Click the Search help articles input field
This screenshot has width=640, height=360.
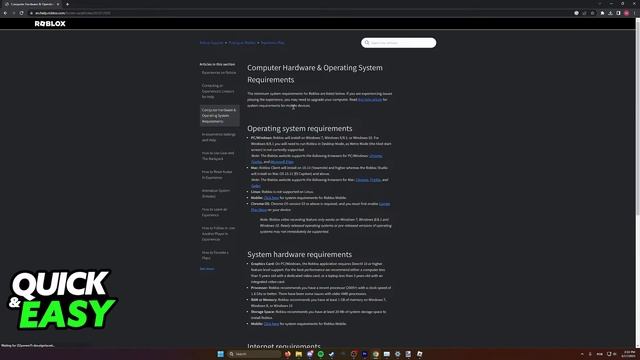pos(398,43)
